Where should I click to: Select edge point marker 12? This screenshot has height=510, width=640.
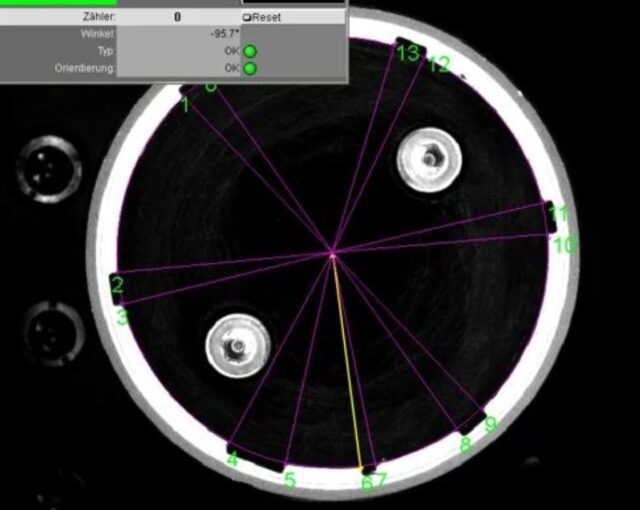[439, 64]
